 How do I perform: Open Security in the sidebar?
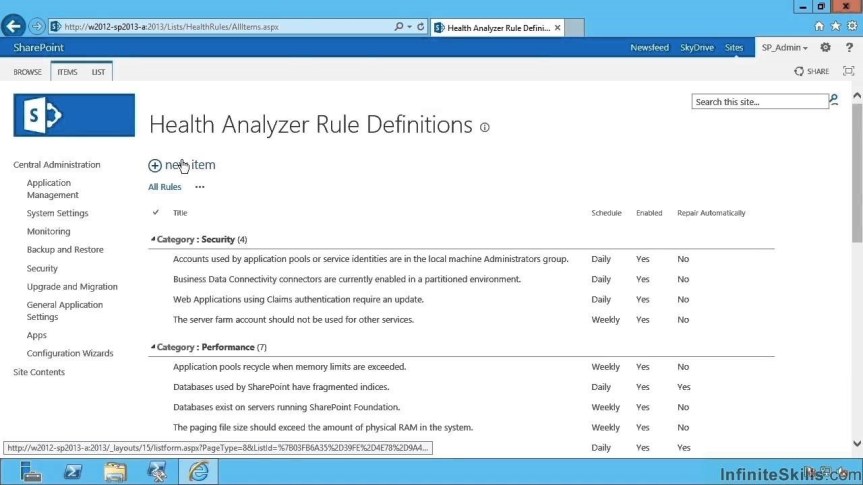pyautogui.click(x=42, y=268)
